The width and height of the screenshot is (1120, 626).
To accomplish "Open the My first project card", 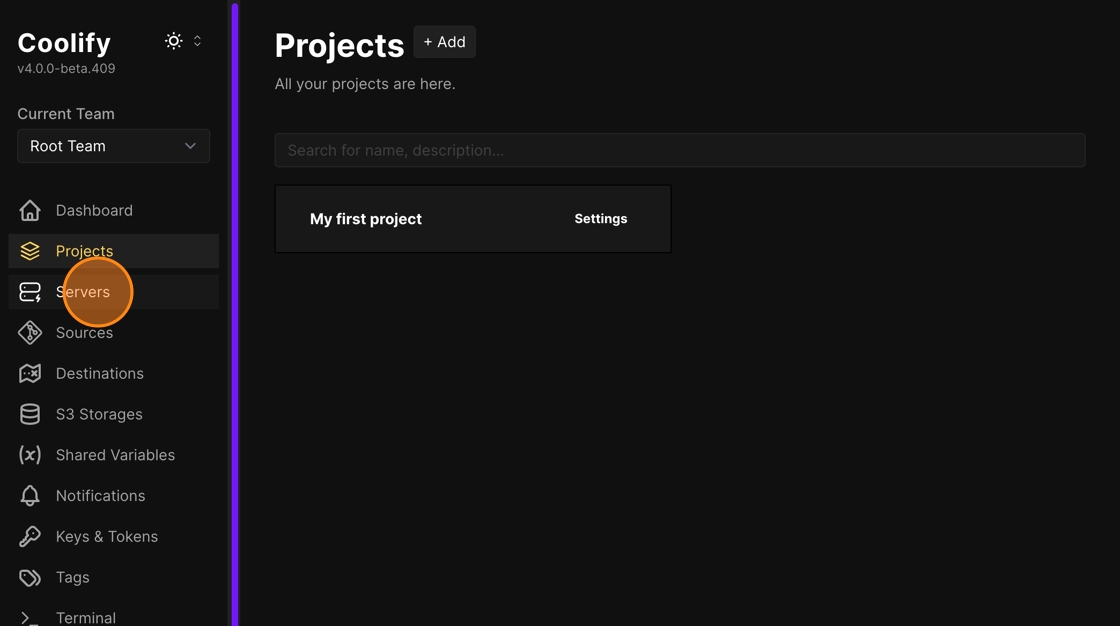I will 366,219.
